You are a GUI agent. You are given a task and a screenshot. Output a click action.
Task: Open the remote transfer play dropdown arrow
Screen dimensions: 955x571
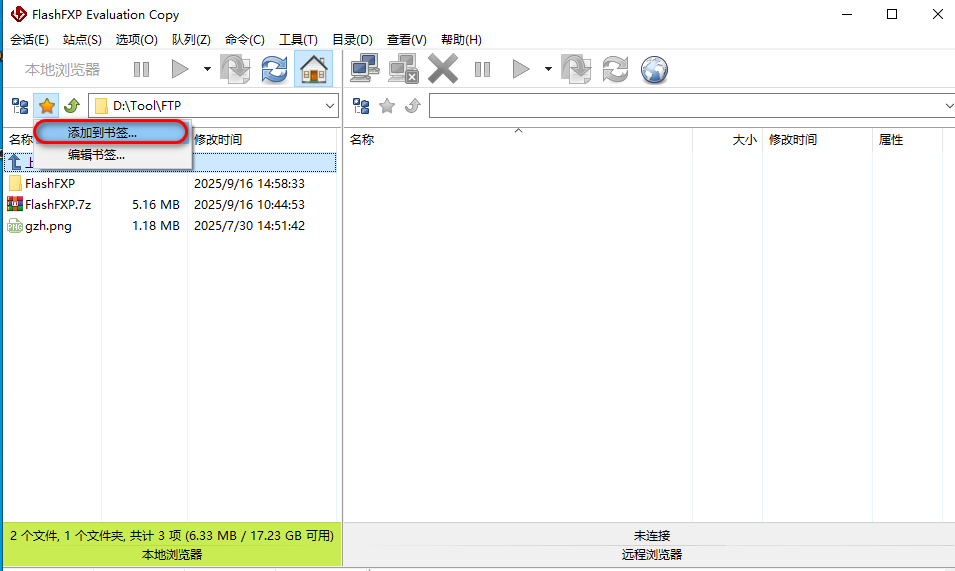(x=548, y=69)
